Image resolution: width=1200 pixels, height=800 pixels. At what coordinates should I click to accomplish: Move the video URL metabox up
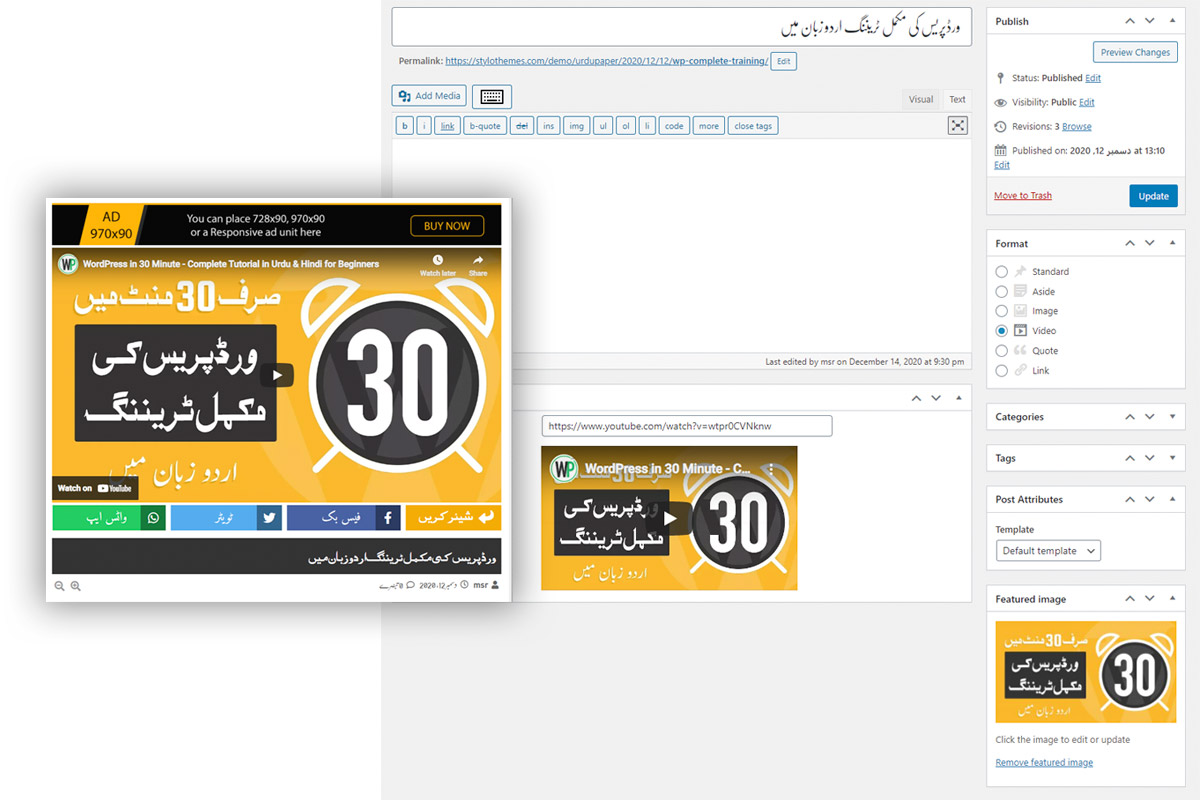click(915, 397)
